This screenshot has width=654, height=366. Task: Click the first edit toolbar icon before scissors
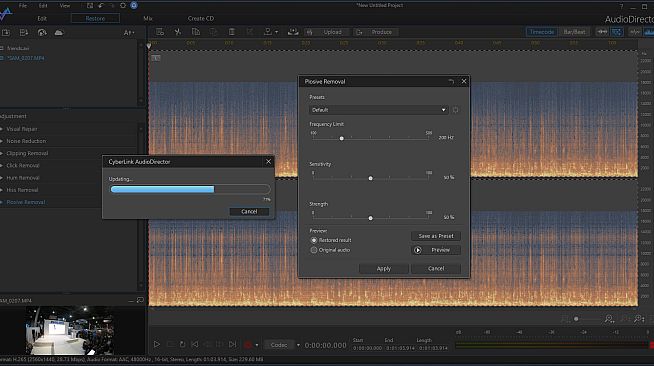click(x=160, y=32)
